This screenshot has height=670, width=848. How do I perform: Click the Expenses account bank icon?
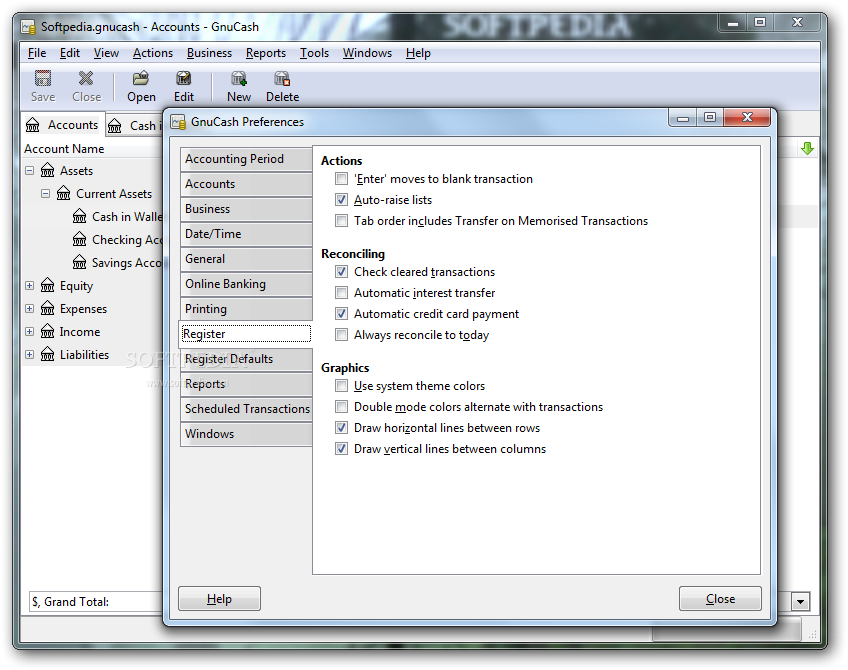pos(48,308)
